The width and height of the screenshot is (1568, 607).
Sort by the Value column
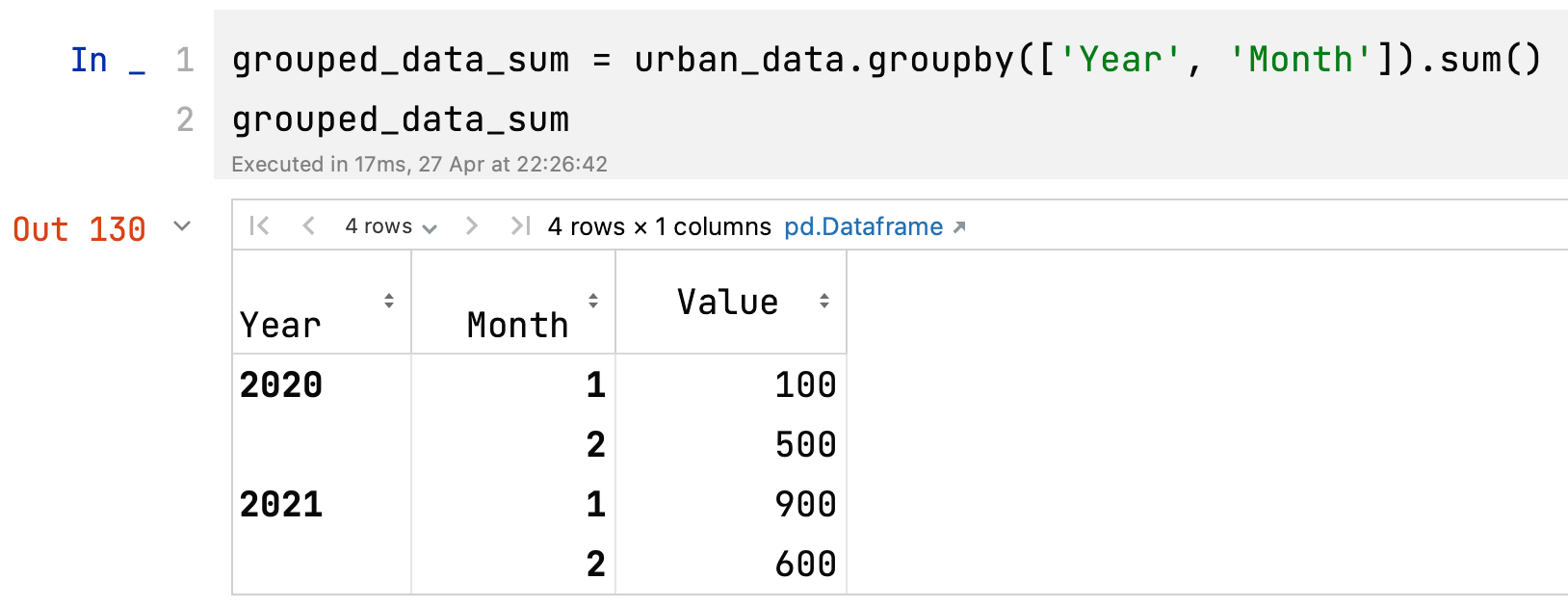[x=824, y=301]
